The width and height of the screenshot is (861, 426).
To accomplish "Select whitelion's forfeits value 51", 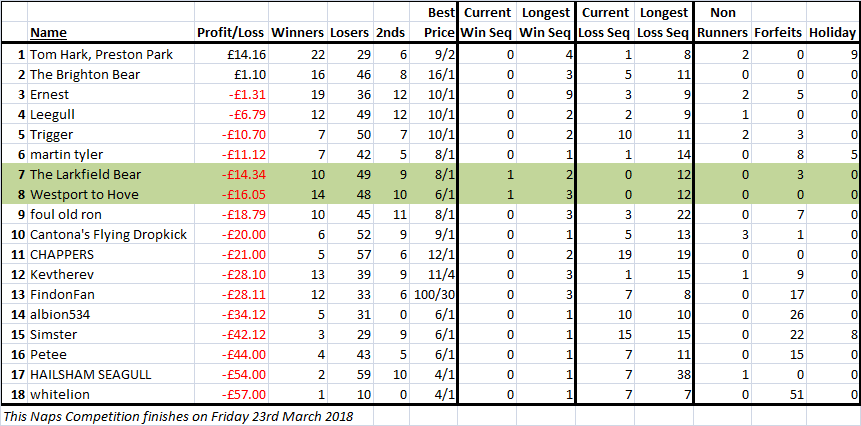I will point(779,395).
